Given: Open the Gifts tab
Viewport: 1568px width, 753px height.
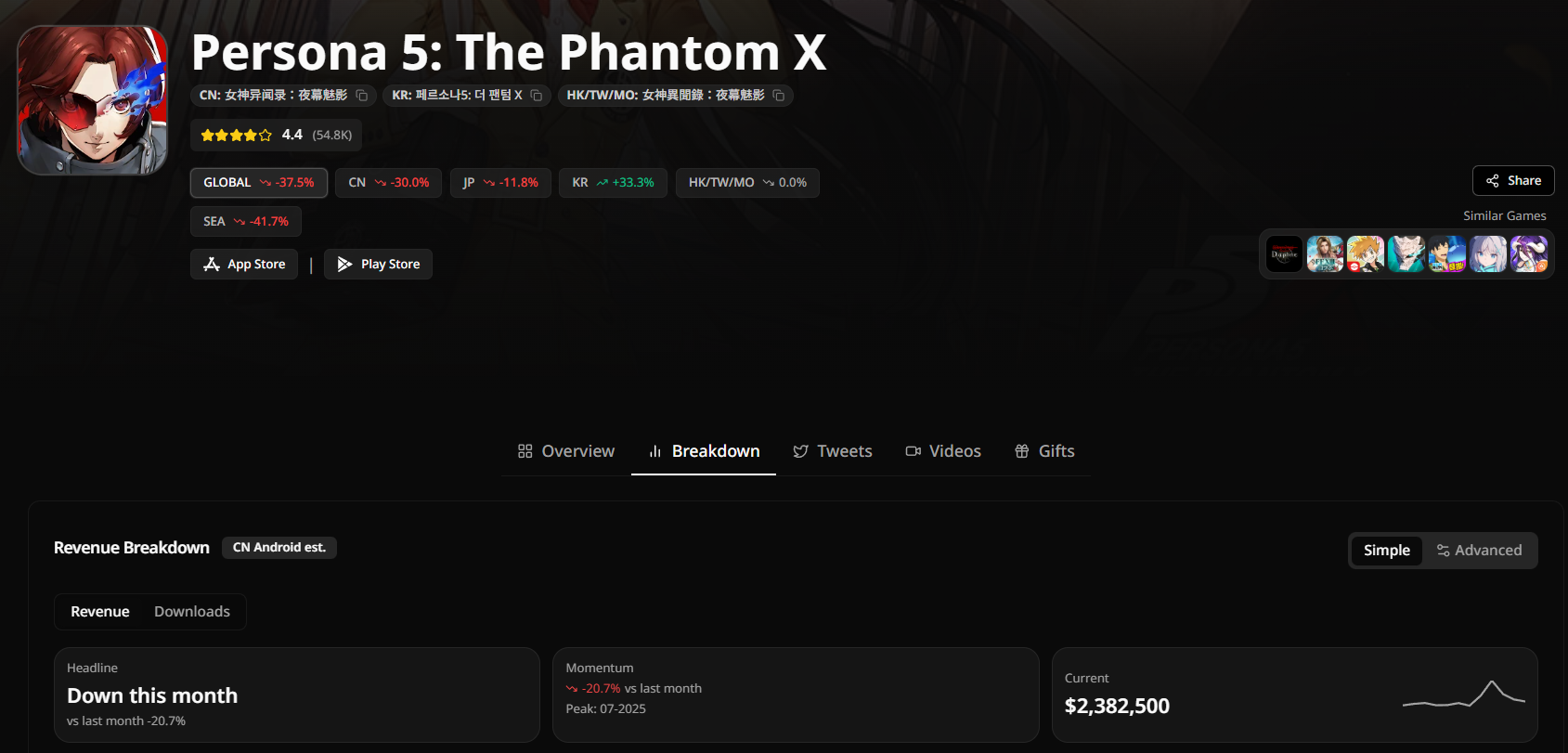Looking at the screenshot, I should [1044, 451].
